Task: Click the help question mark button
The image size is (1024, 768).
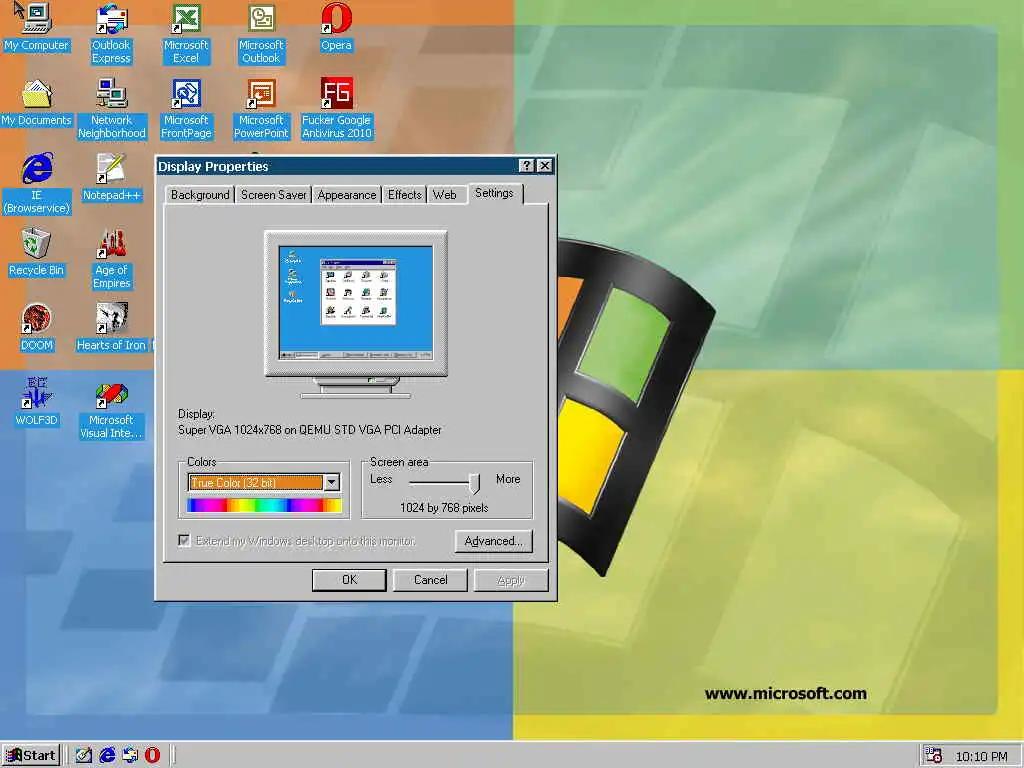Action: pos(526,166)
